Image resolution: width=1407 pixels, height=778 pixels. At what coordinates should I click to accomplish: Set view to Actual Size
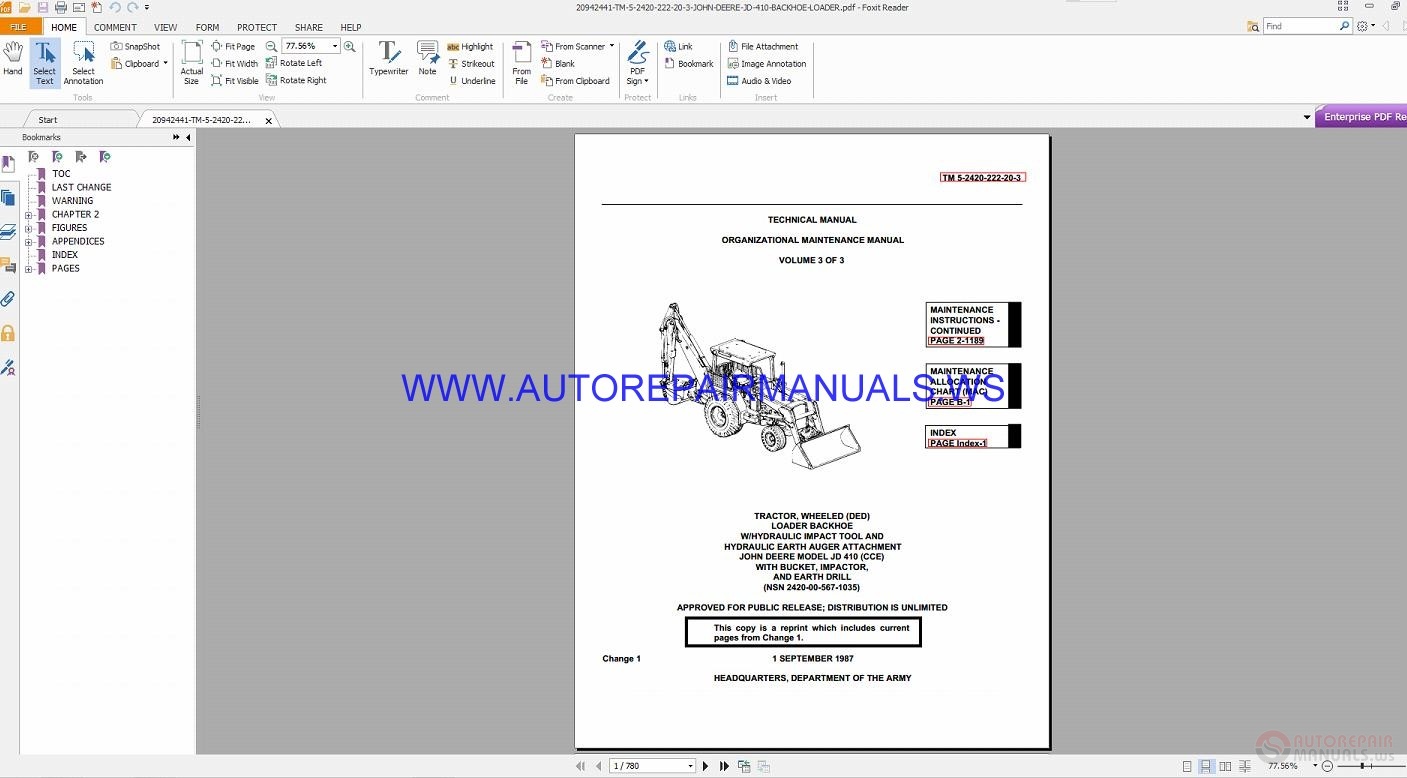click(191, 63)
